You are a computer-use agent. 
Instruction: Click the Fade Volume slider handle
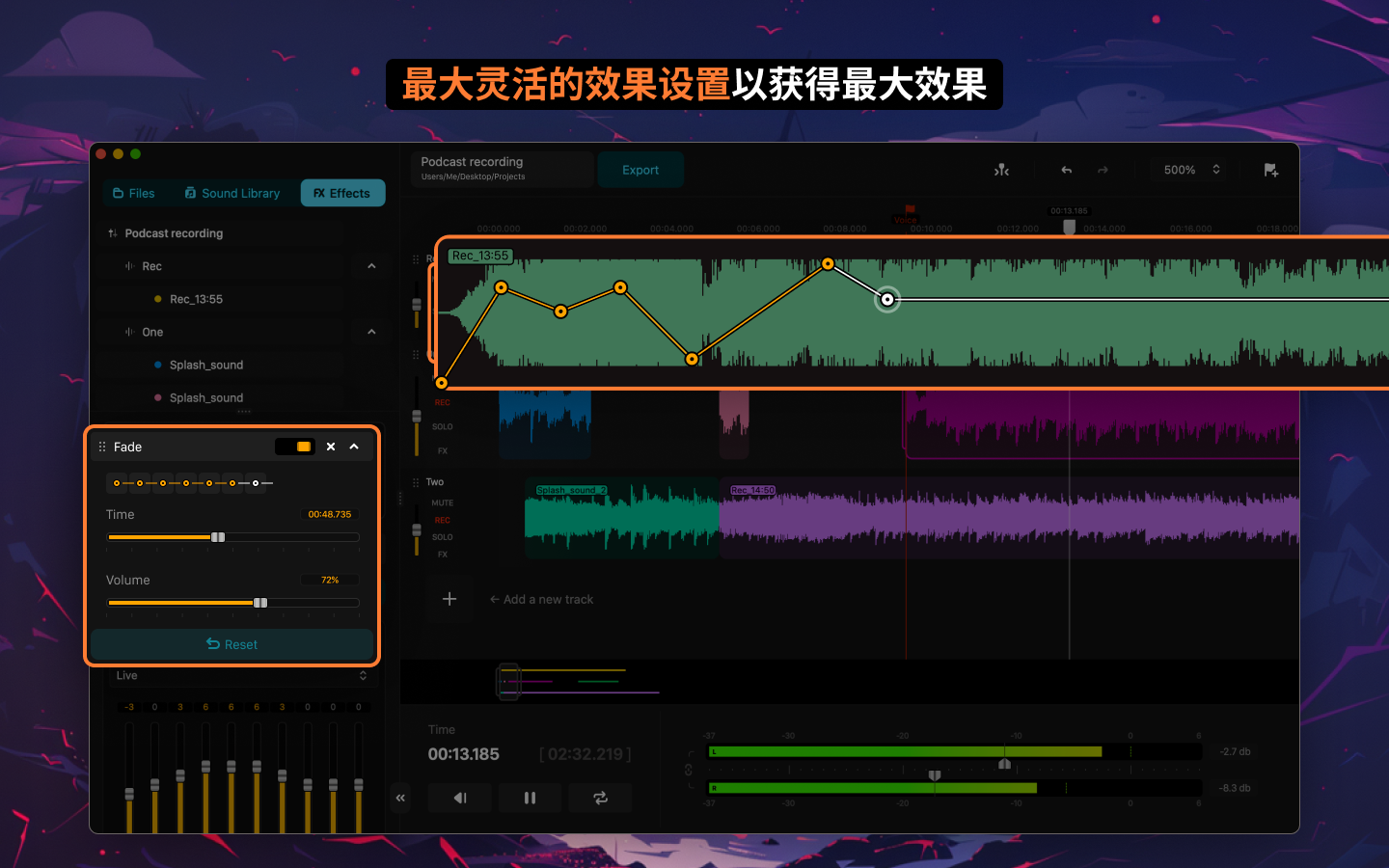[260, 603]
